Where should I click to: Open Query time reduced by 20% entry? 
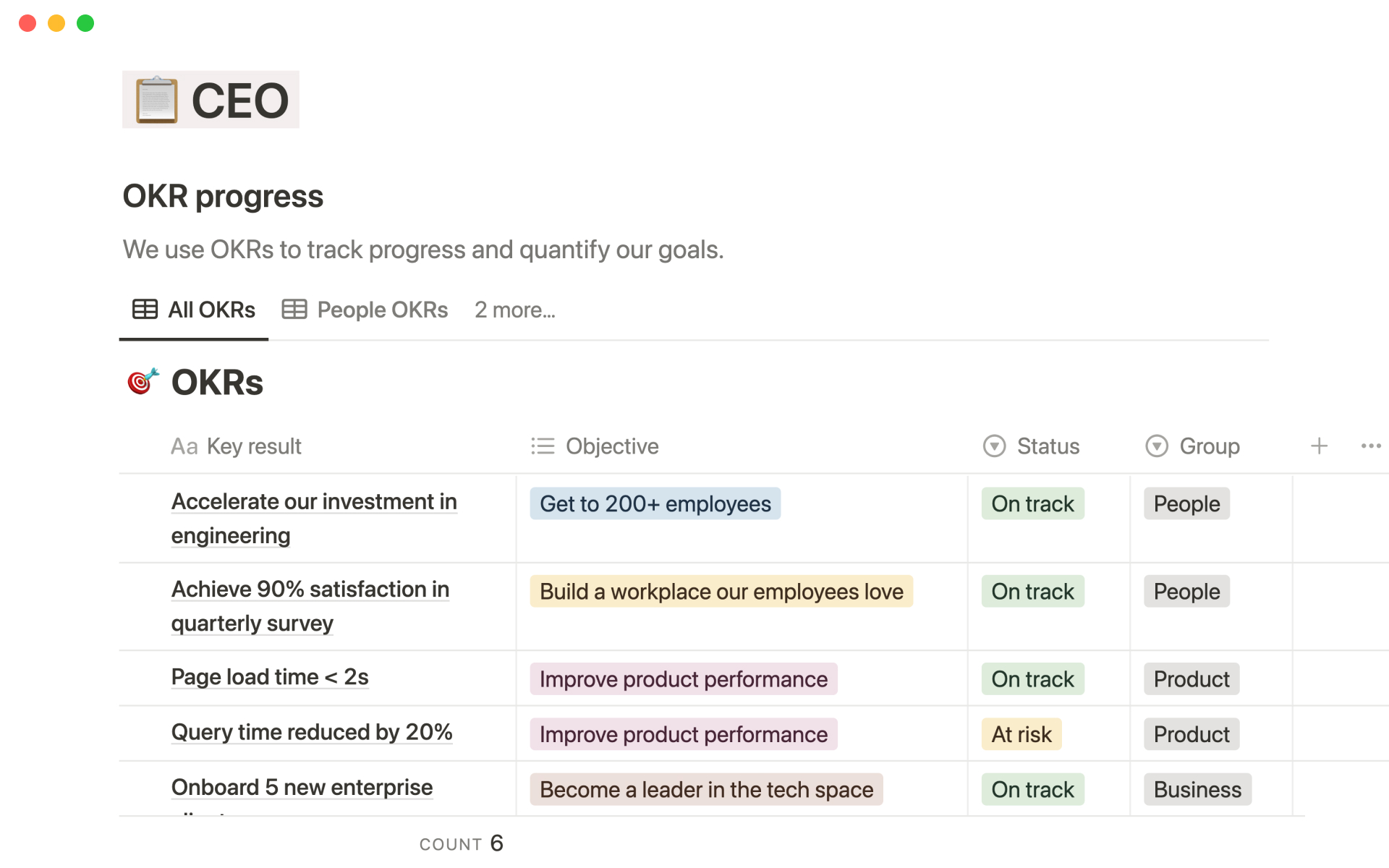pyautogui.click(x=312, y=732)
